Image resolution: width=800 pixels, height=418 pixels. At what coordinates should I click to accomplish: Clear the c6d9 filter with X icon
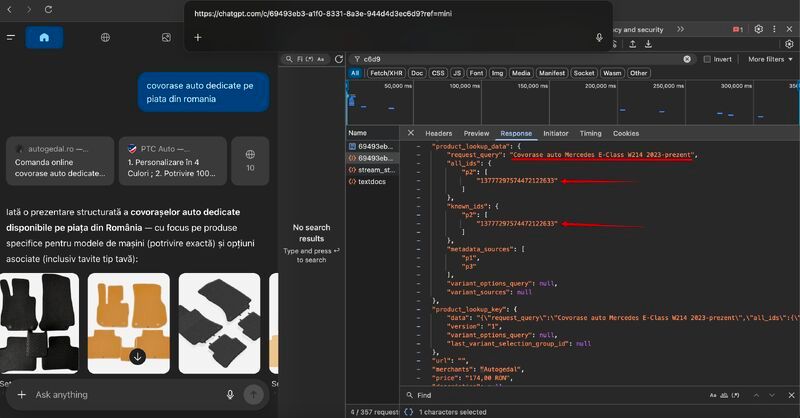tap(687, 59)
